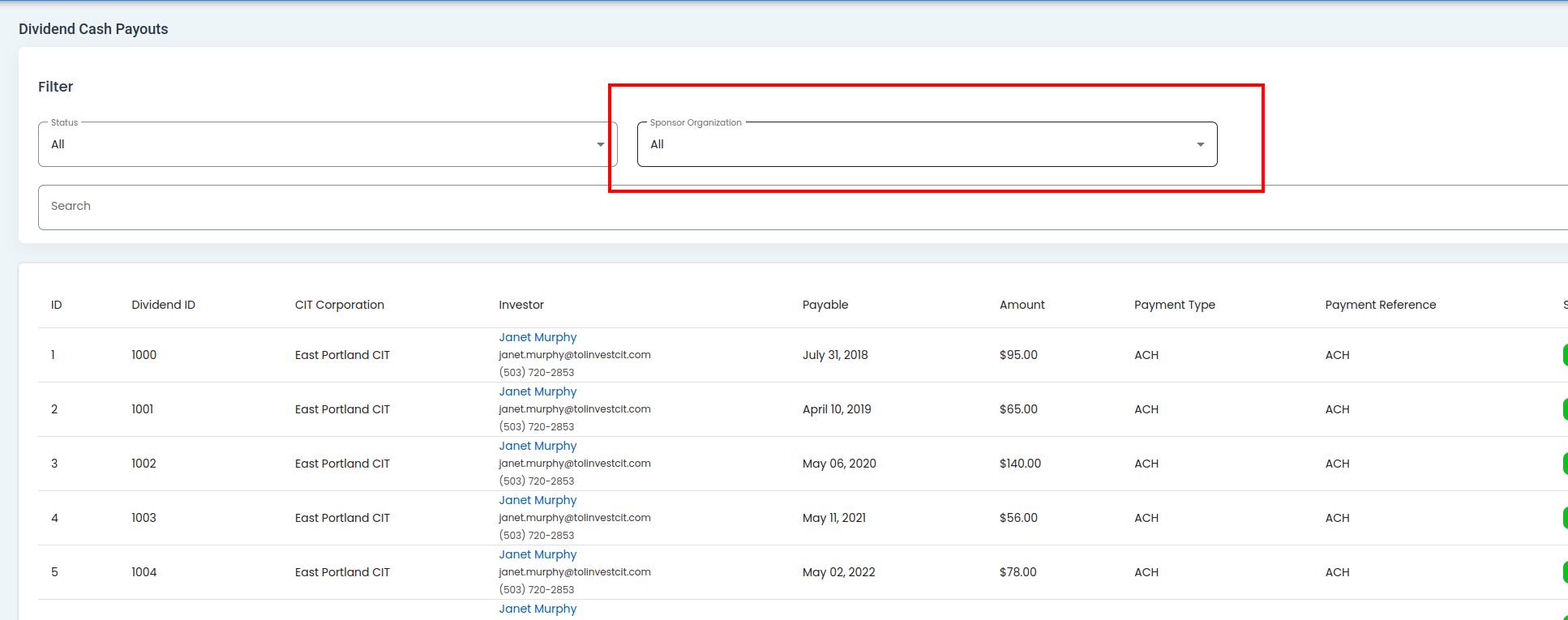Open Janet Murphy link in dividend 1002 row
The width and height of the screenshot is (1568, 620).
point(538,446)
